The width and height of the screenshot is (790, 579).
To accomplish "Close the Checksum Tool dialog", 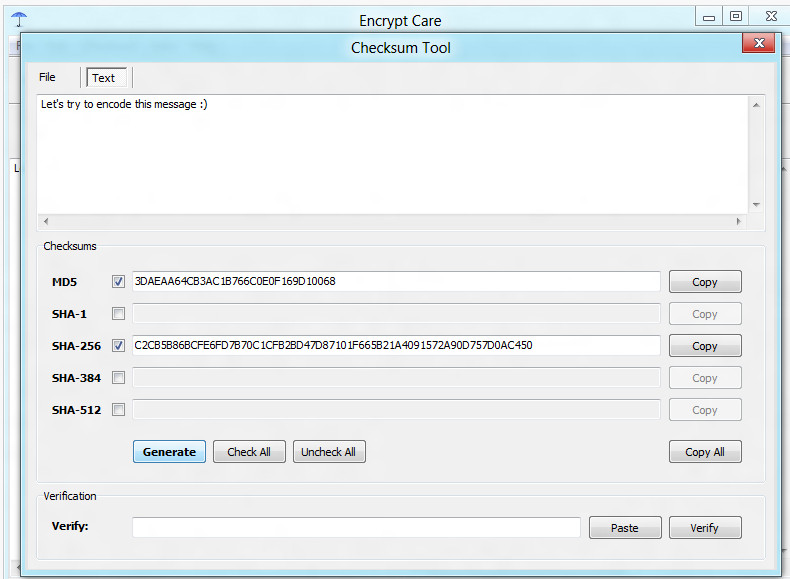I will click(759, 43).
